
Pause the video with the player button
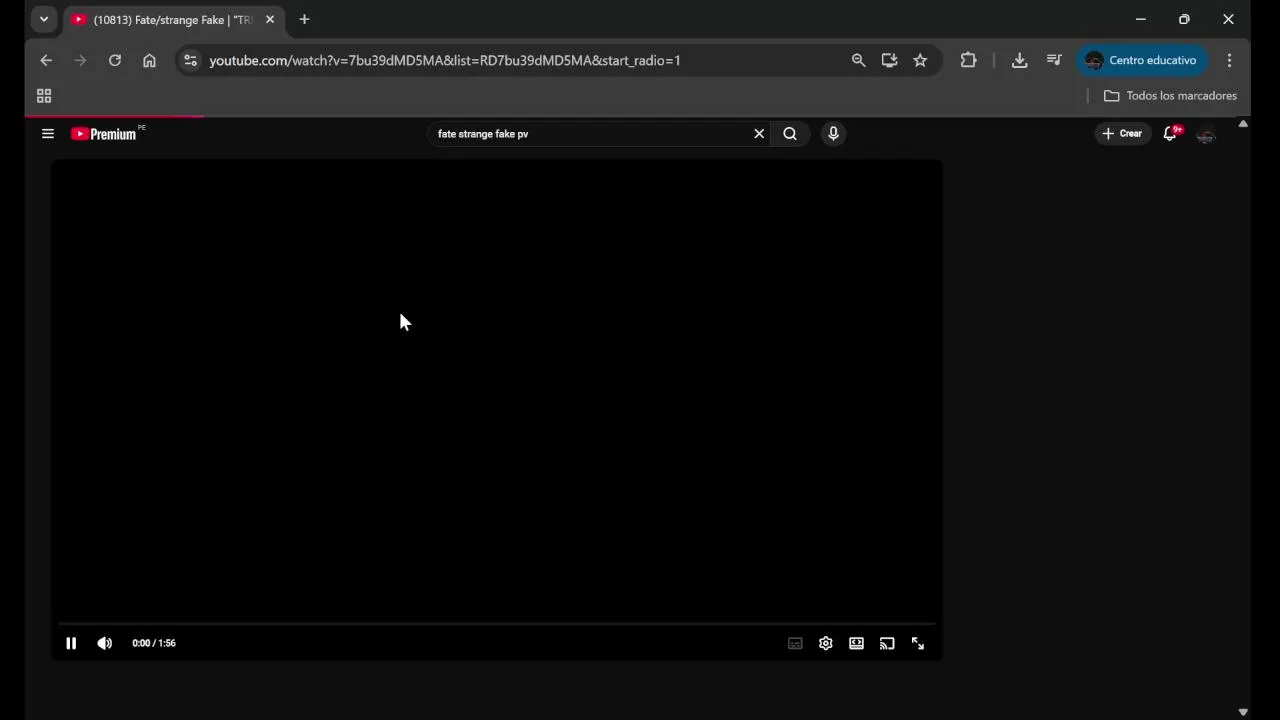pos(71,643)
